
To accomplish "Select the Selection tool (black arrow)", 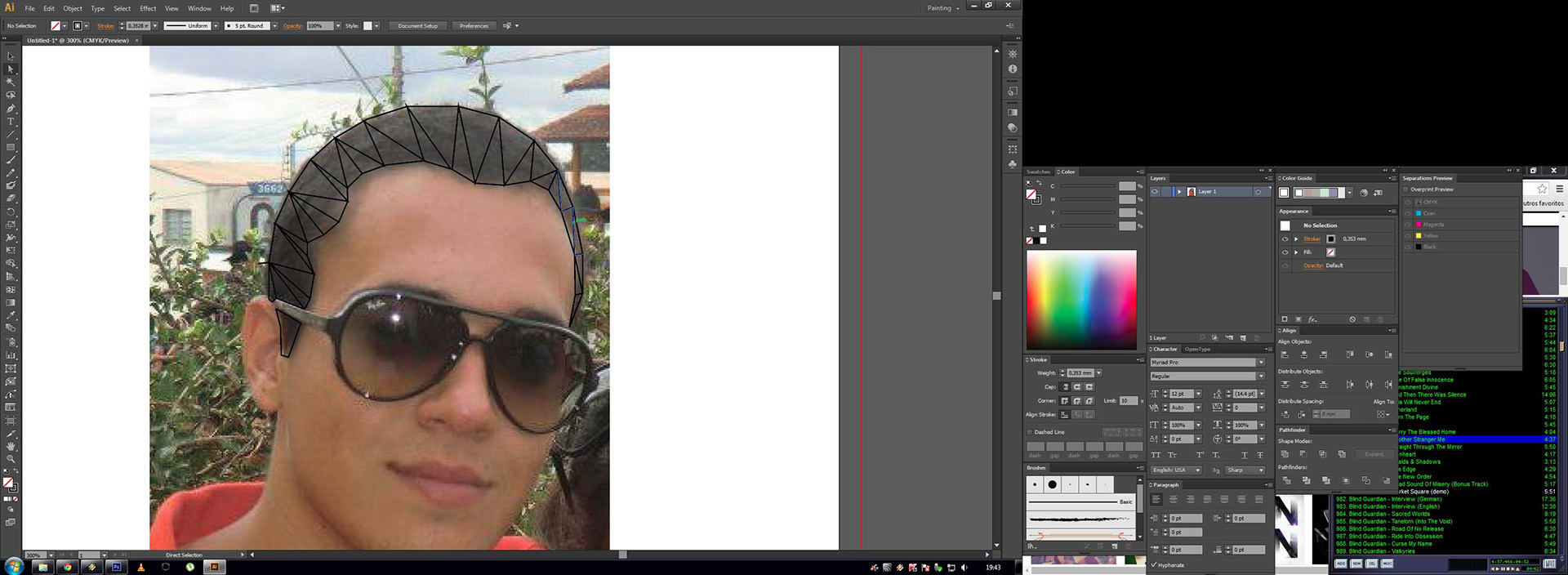I will 11,56.
